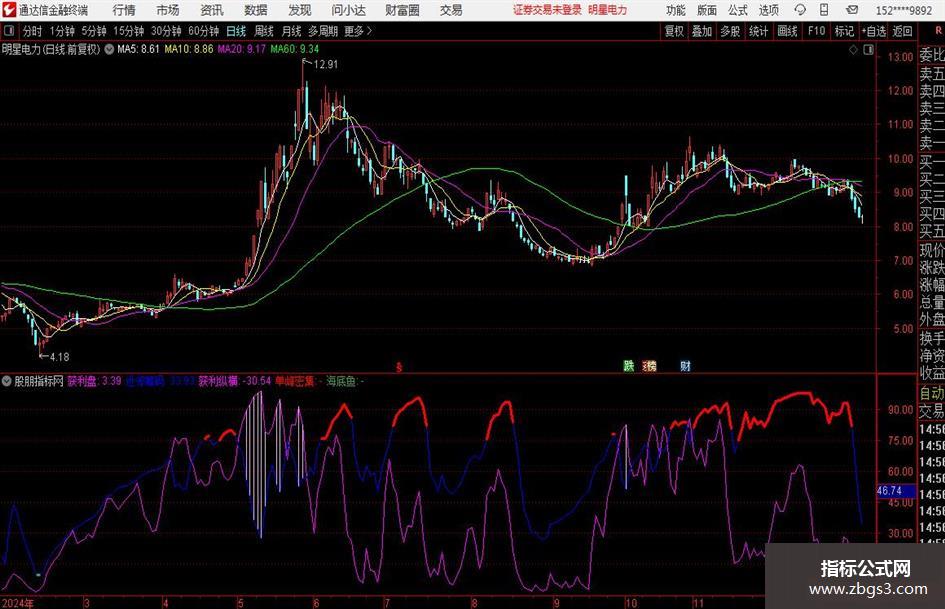Click the 叠加 overlay button
The image size is (945, 609).
point(702,31)
